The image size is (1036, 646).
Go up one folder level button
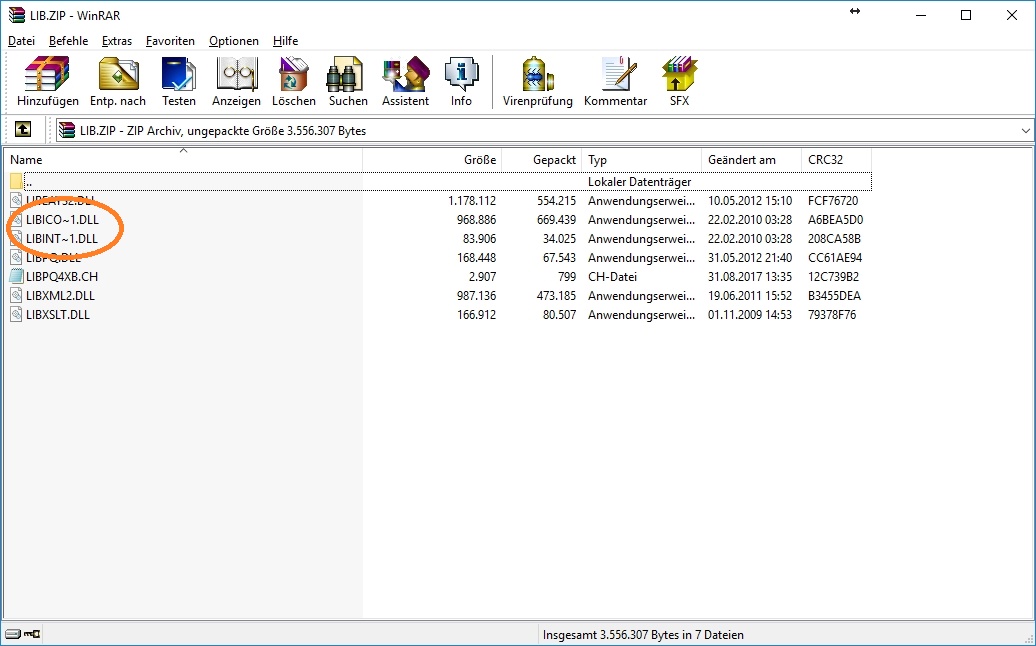23,129
